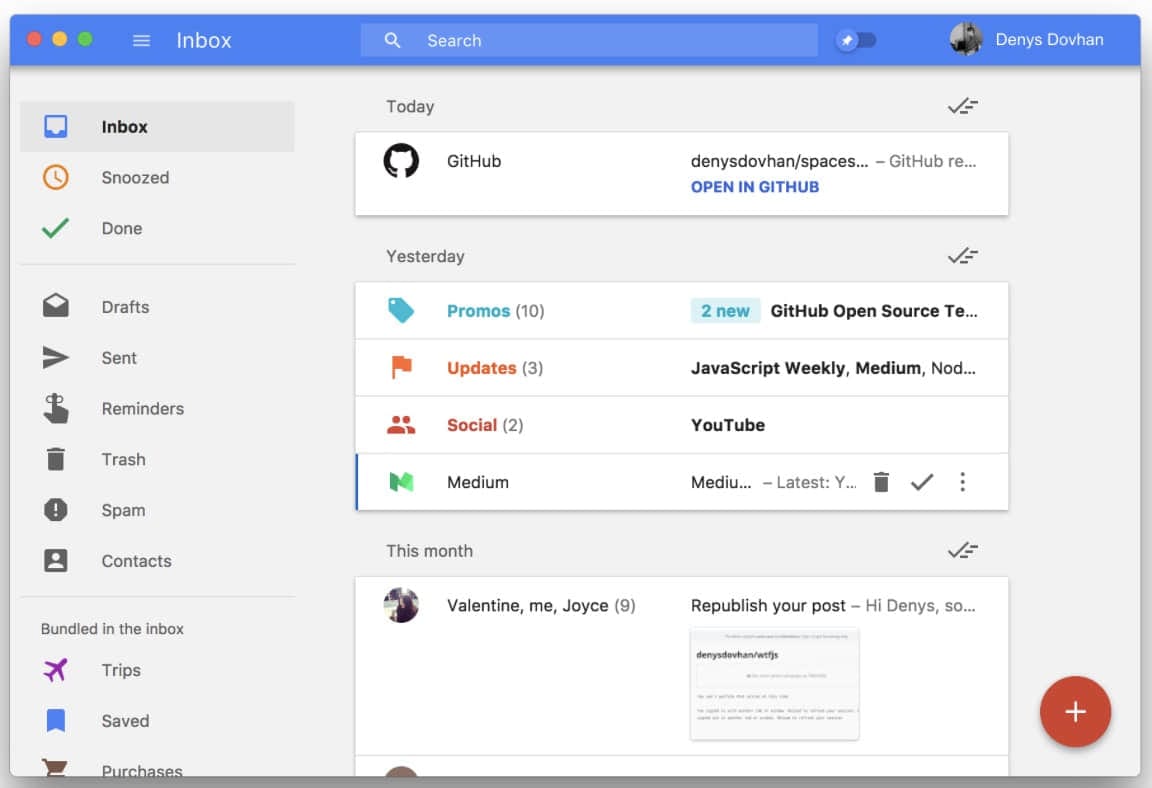The height and width of the screenshot is (788, 1152).
Task: Click the Promos tag icon
Action: point(401,310)
